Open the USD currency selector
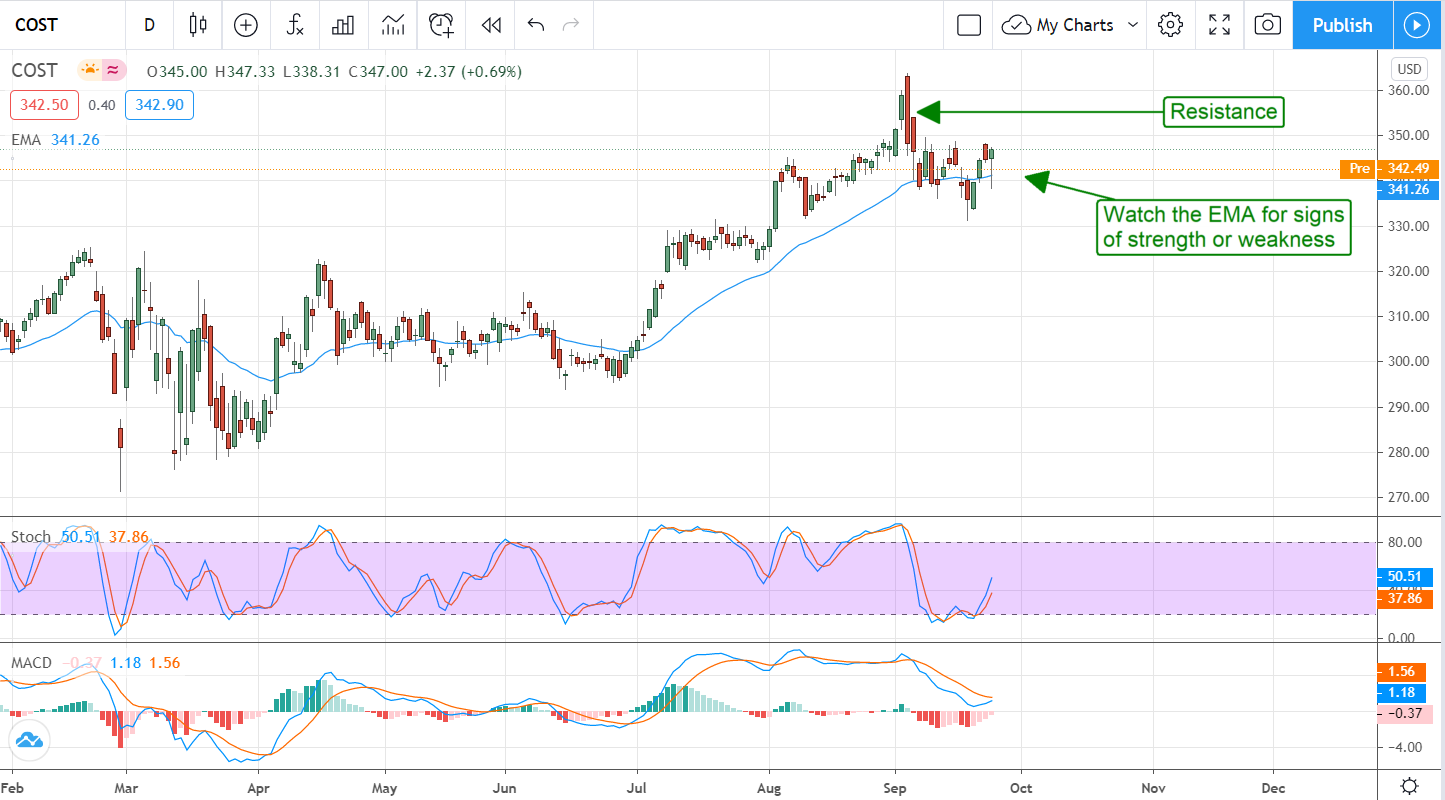Screen dimensions: 1445x800 coord(1409,69)
